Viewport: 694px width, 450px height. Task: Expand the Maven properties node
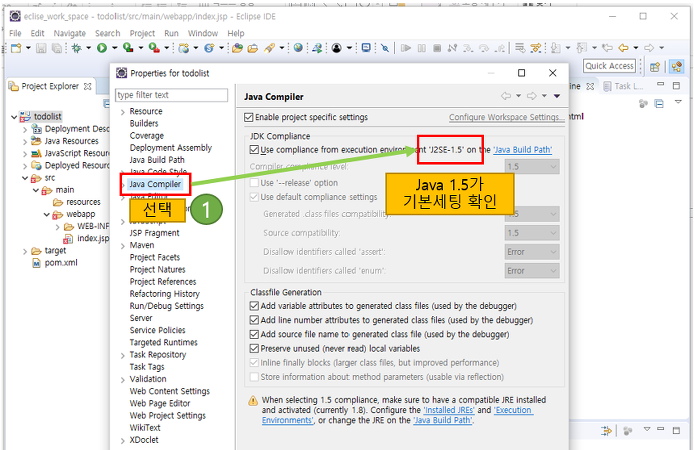pyautogui.click(x=123, y=246)
